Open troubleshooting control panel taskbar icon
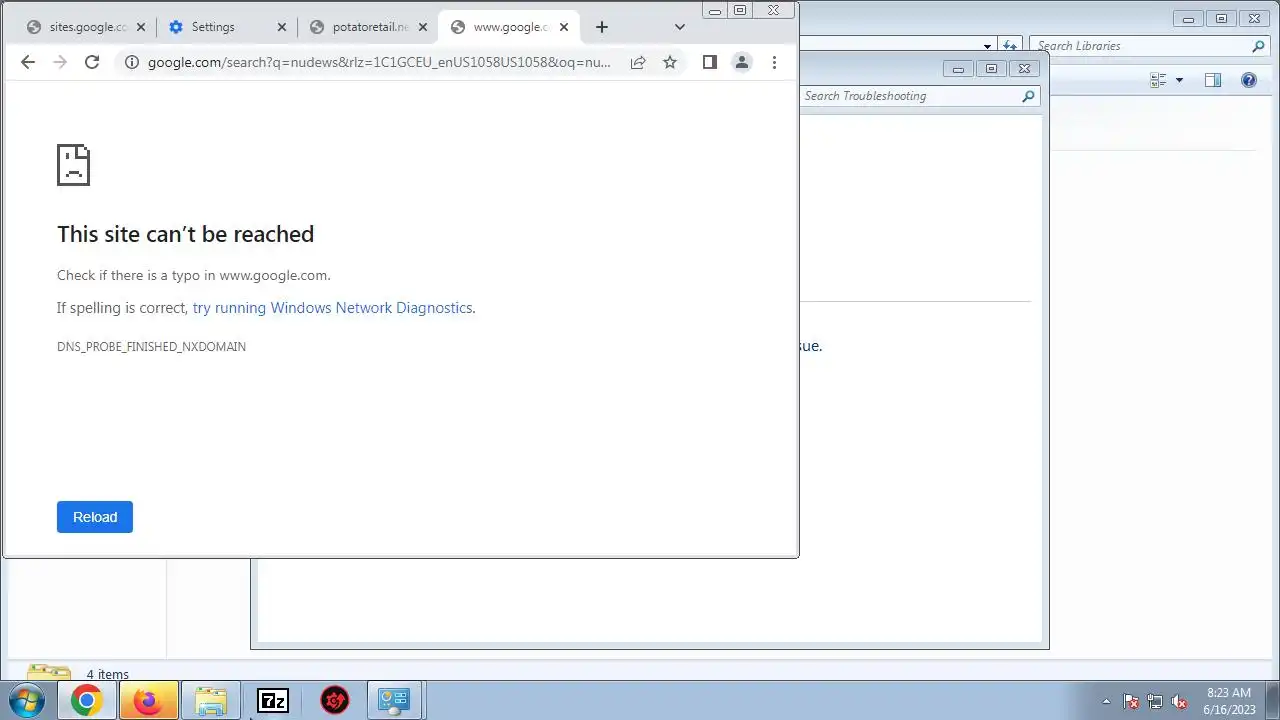 coord(395,701)
